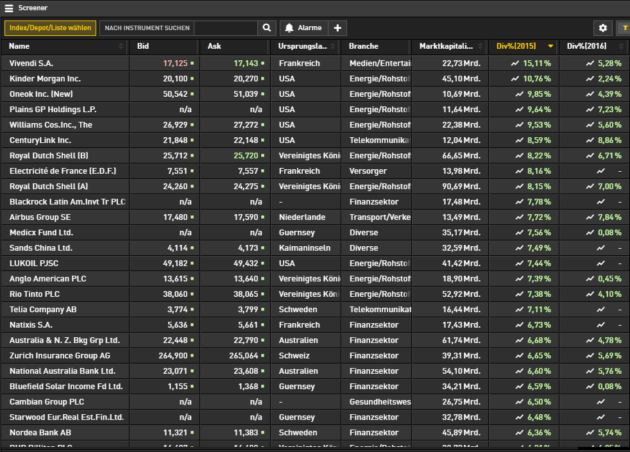Screen dimensions: 630x452
Task: Click chart icon next to Anglo American 0,45%
Action: pyautogui.click(x=589, y=279)
